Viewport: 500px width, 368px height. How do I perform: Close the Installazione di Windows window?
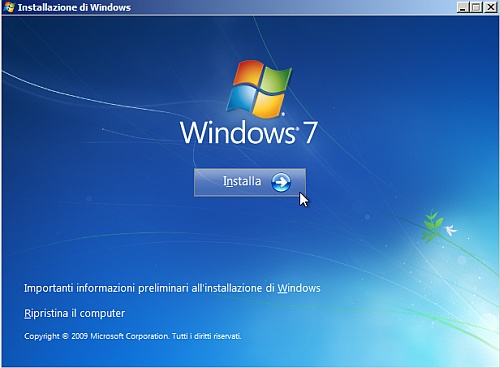tap(491, 7)
